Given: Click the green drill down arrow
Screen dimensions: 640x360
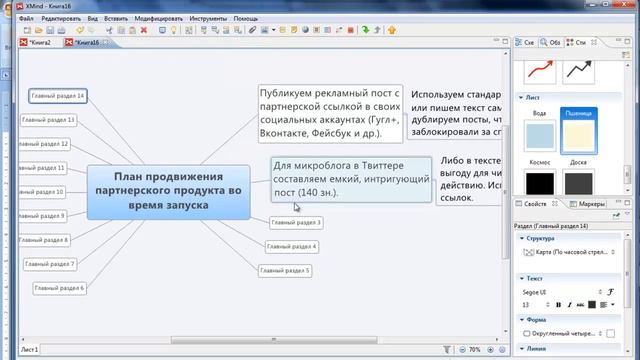Looking at the screenshot, I should [x=366, y=30].
